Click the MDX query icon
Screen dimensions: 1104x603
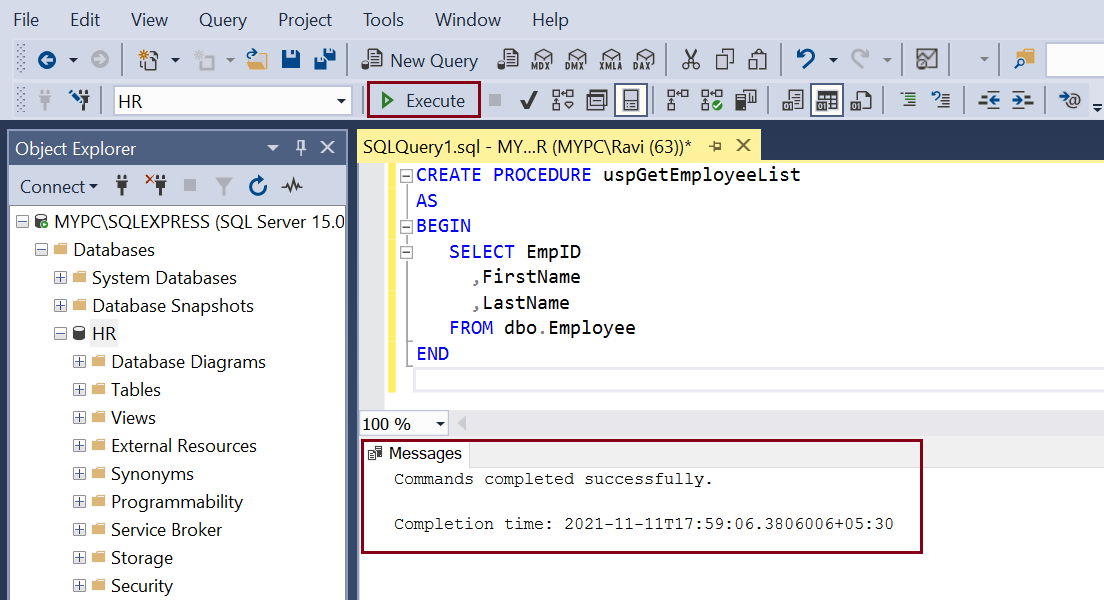coord(542,60)
